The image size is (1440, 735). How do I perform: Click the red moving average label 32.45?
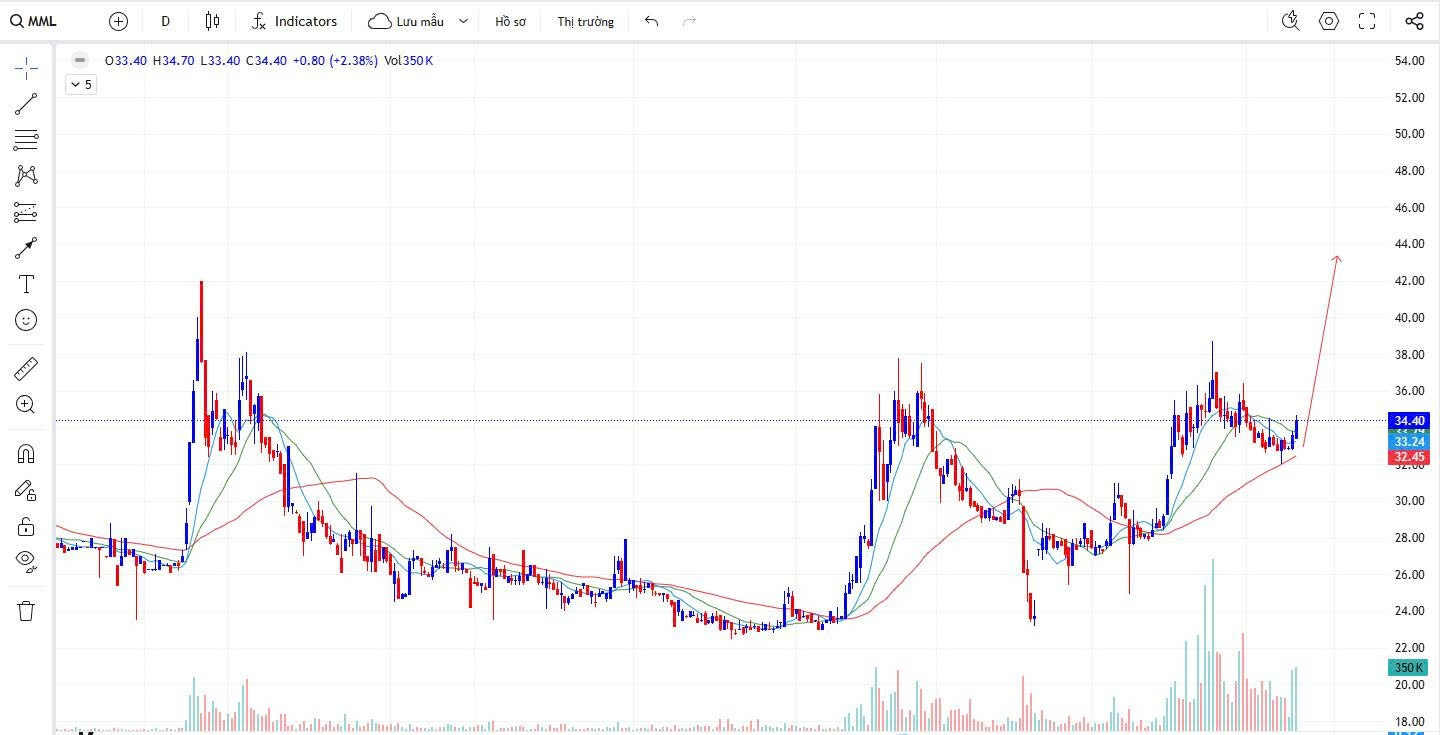(x=1410, y=457)
